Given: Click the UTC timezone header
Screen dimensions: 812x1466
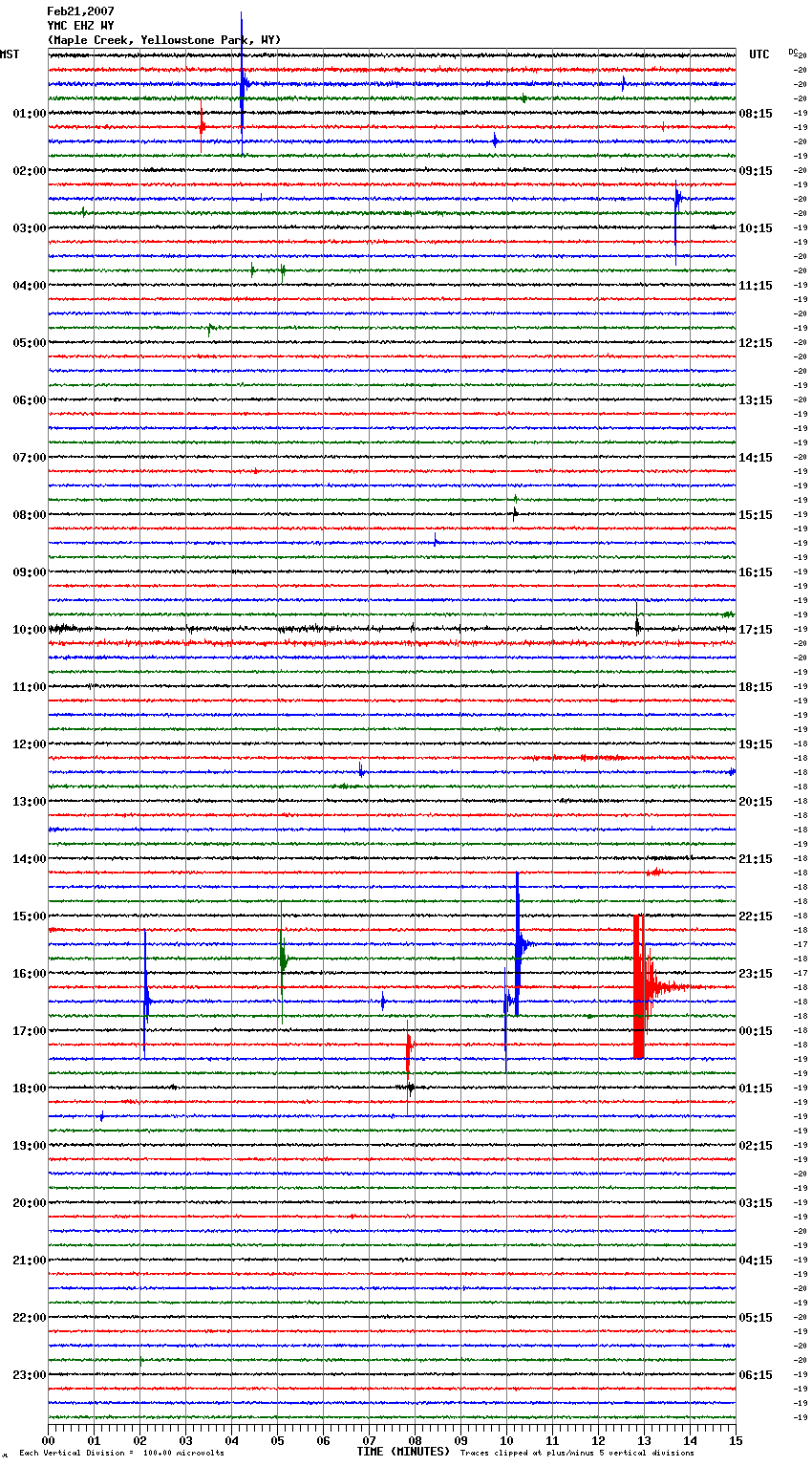Looking at the screenshot, I should [759, 54].
